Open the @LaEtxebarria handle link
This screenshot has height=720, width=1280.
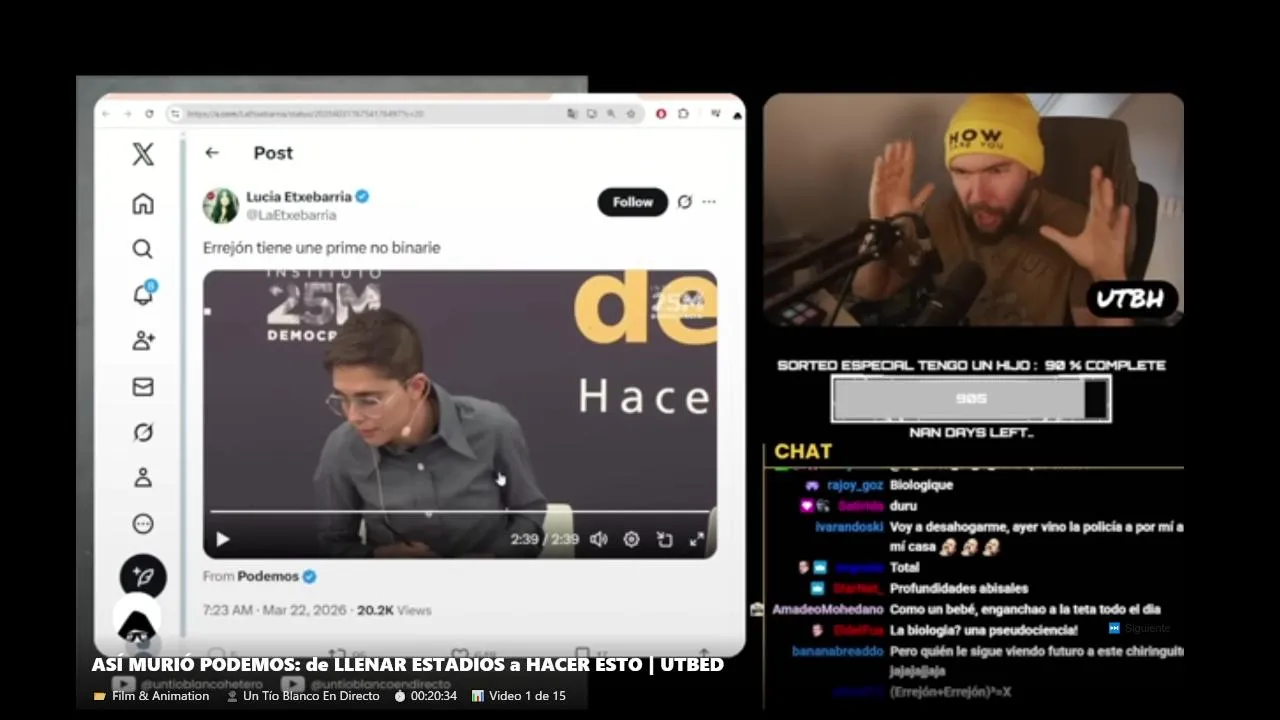291,215
